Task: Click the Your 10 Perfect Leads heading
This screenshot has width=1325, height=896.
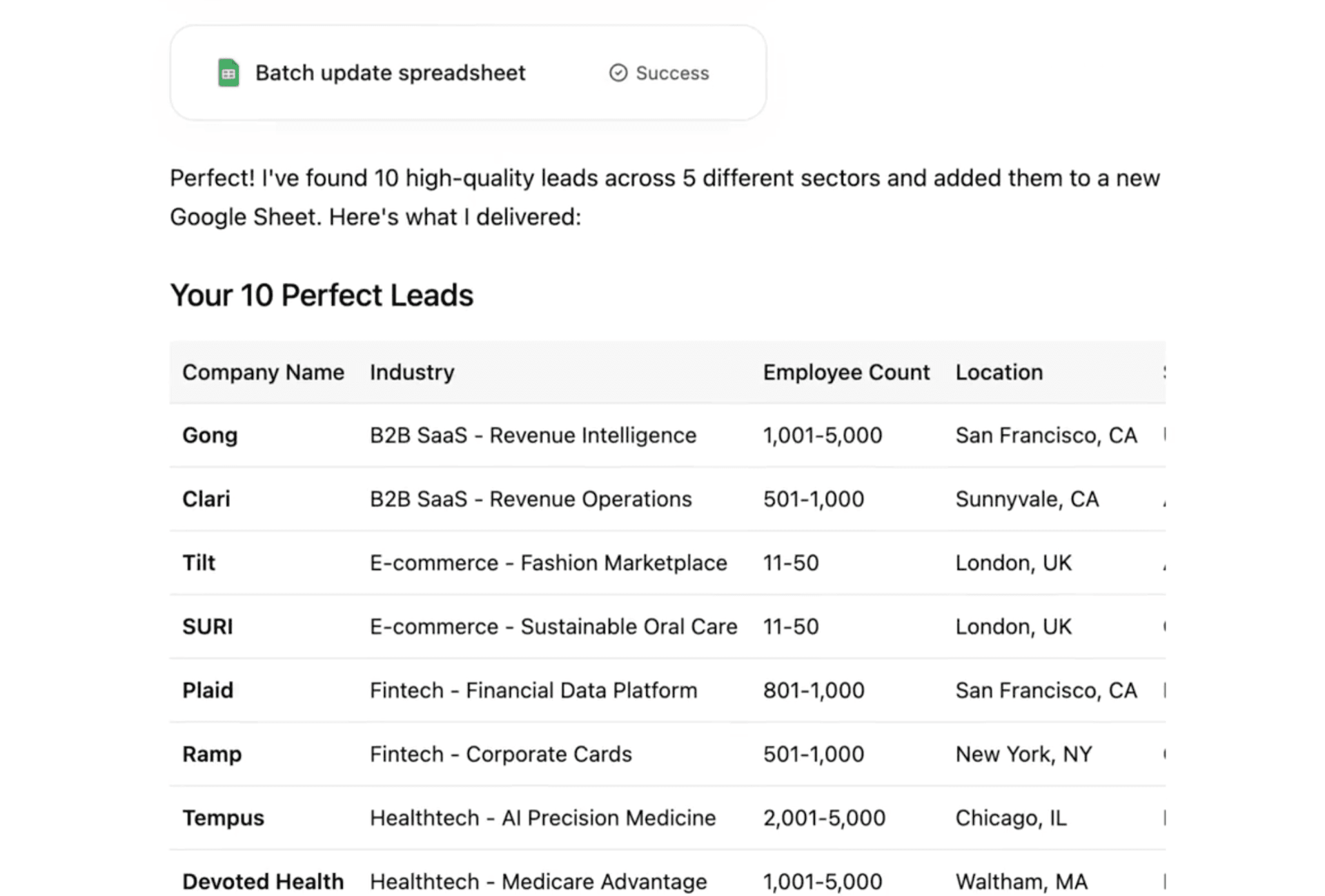Action: [322, 295]
